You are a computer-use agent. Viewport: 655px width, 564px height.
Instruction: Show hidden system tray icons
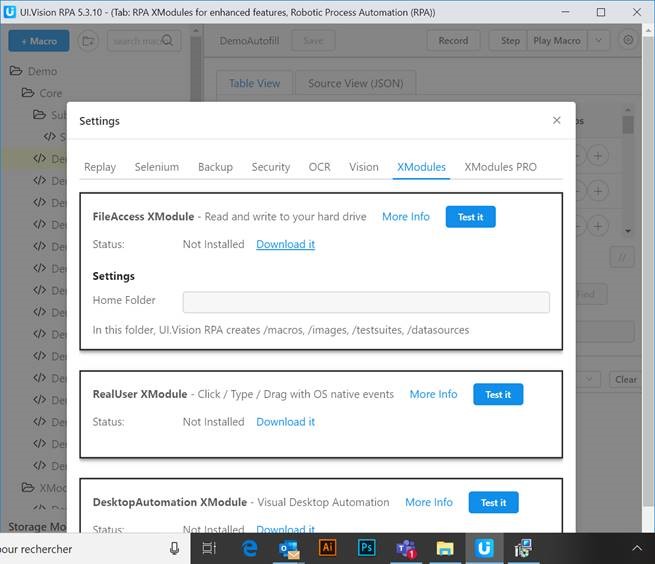coord(637,548)
